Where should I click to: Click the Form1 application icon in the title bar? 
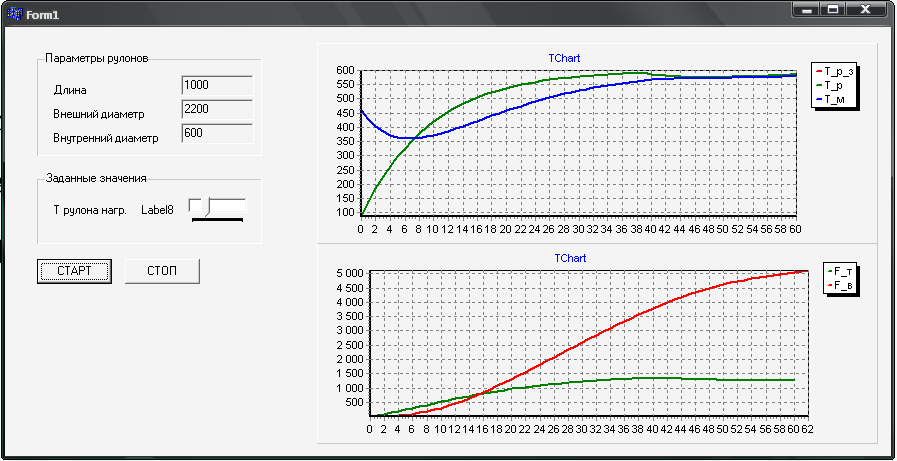[14, 14]
